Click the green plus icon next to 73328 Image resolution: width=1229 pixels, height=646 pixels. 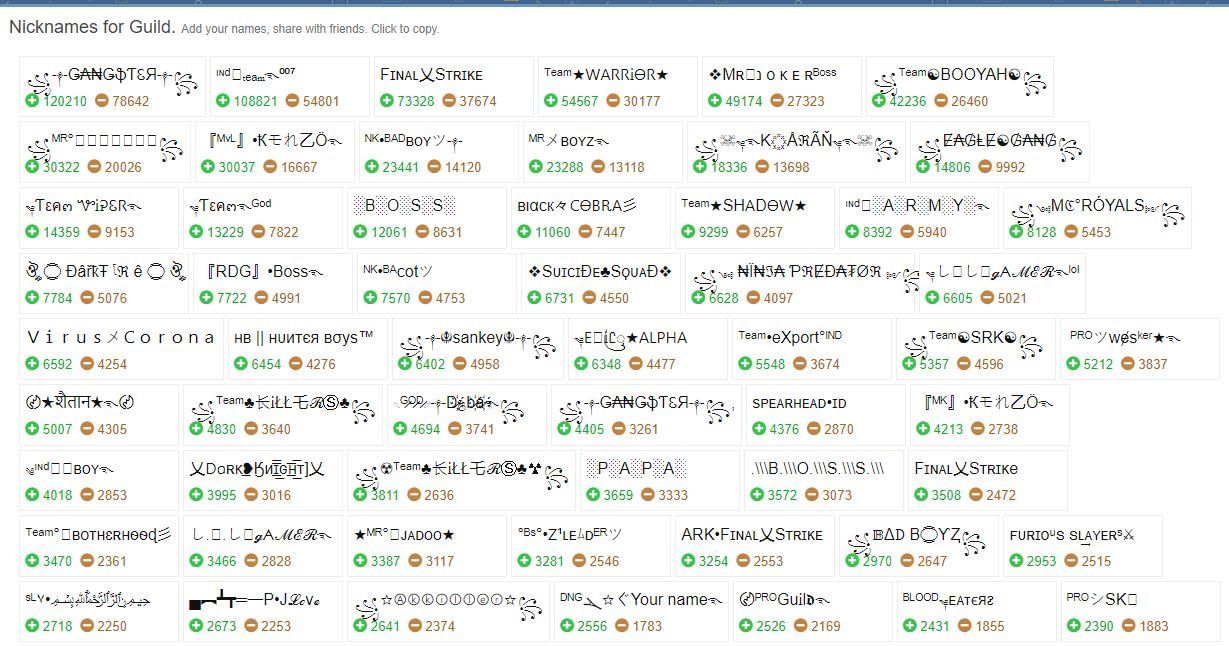tap(387, 101)
